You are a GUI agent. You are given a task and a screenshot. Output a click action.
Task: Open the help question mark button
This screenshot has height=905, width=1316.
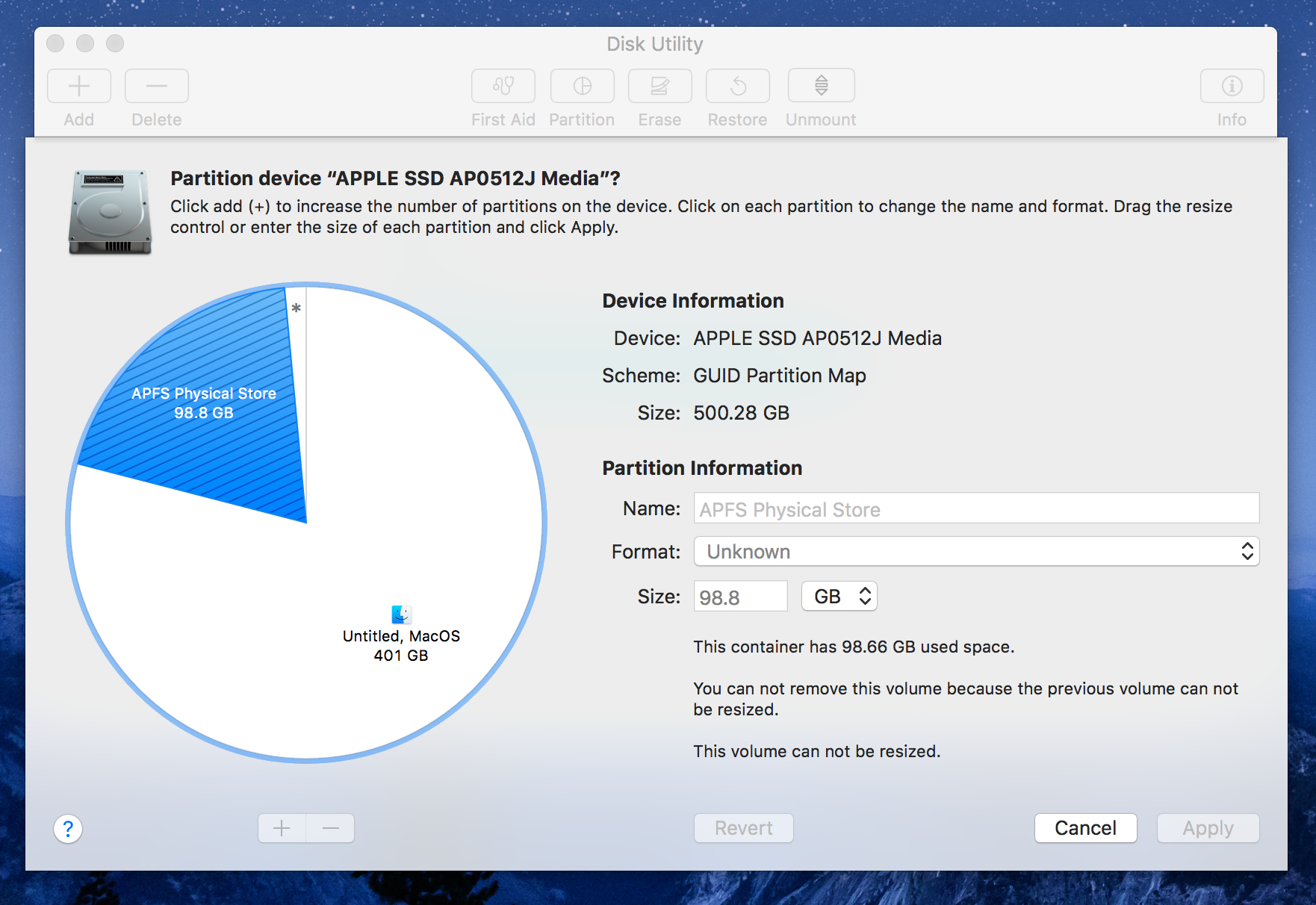68,828
